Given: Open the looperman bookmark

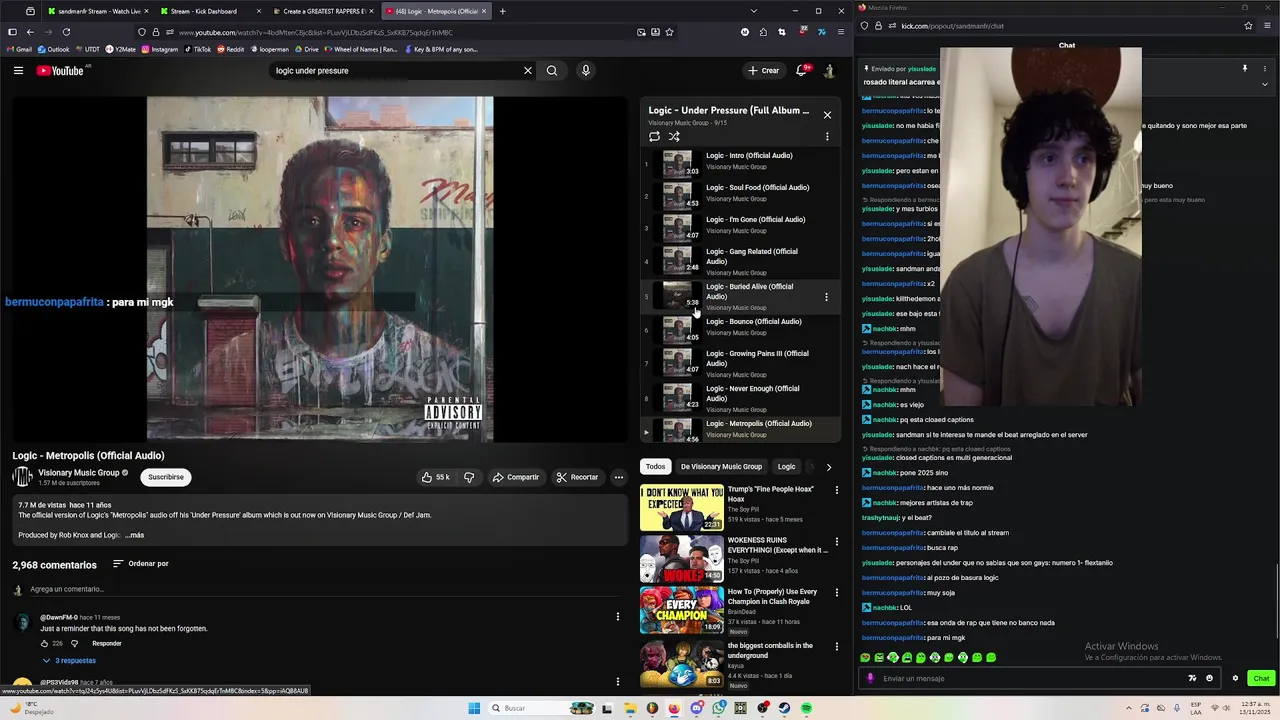Looking at the screenshot, I should [x=268, y=49].
